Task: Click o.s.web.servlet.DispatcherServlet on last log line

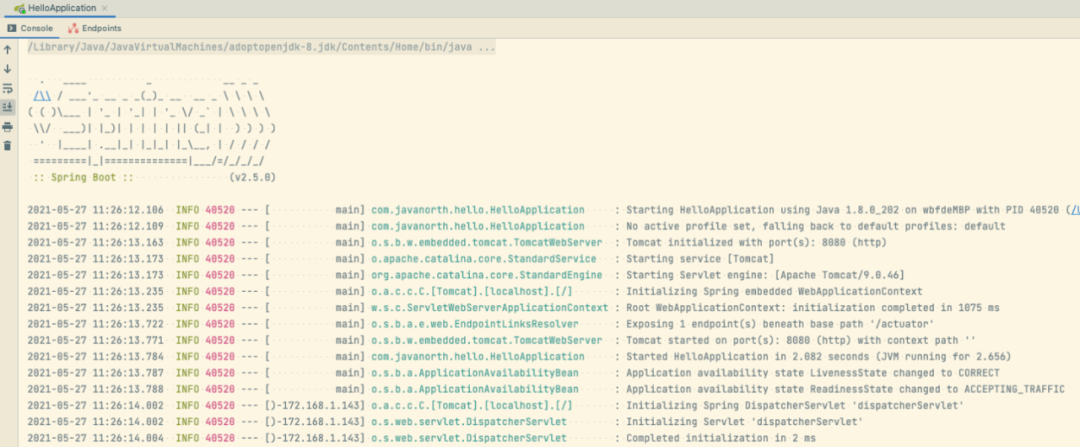Action: coord(468,437)
